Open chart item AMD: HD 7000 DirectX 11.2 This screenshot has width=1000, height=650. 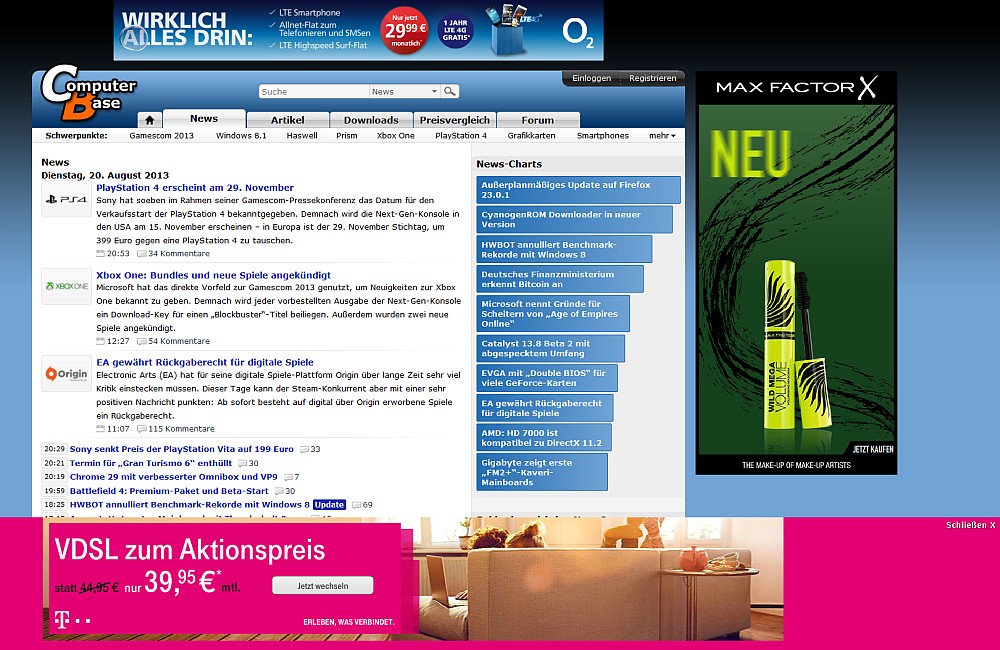544,438
